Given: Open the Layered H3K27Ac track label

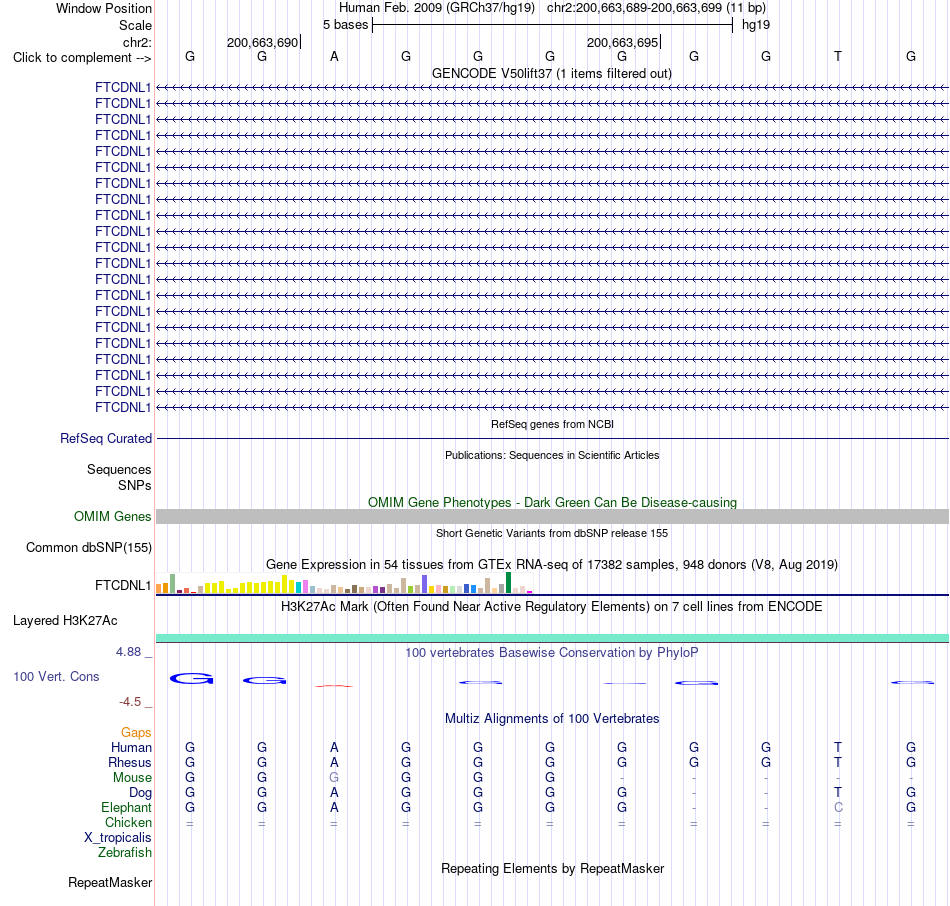Looking at the screenshot, I should 65,621.
